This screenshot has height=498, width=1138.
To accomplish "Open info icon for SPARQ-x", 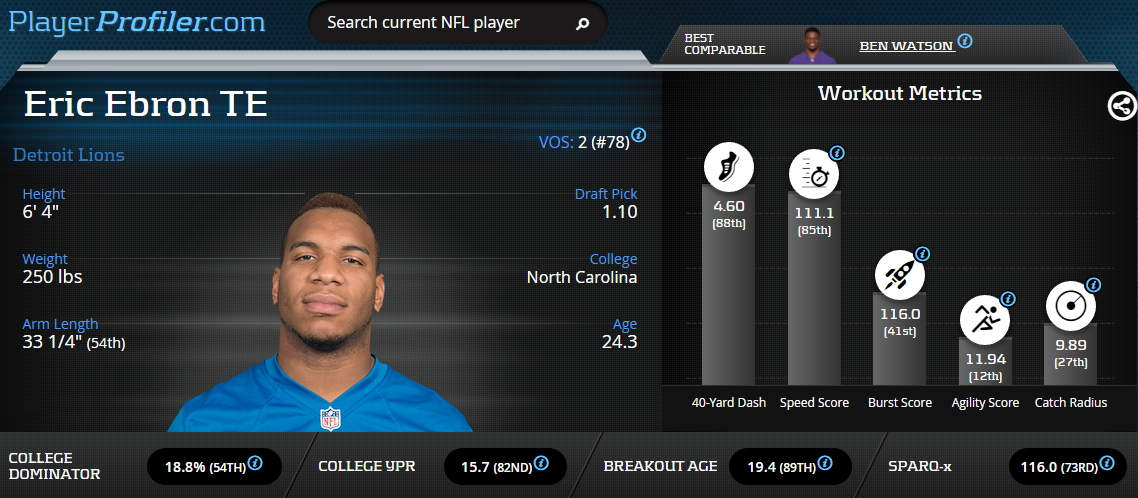I will tap(1106, 463).
